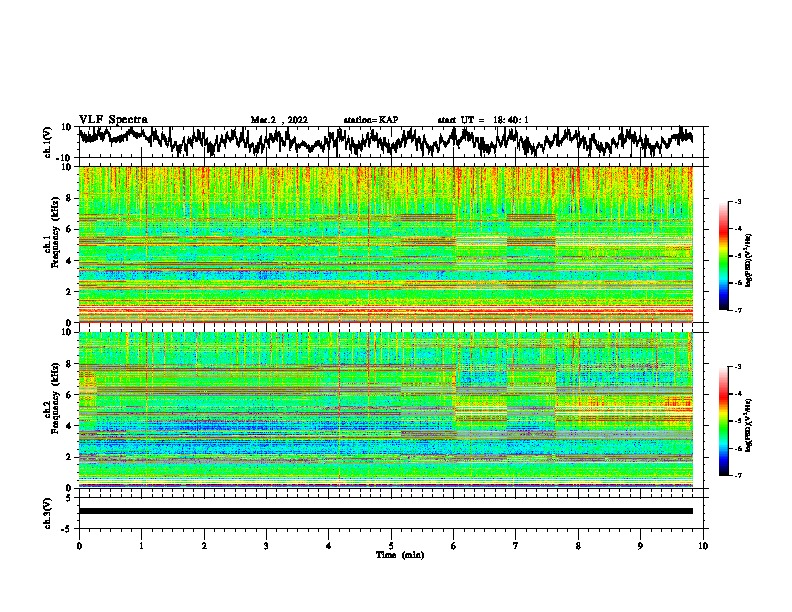
Task: Click the "5" tick on ch.3(V) axis
Action: [69, 498]
